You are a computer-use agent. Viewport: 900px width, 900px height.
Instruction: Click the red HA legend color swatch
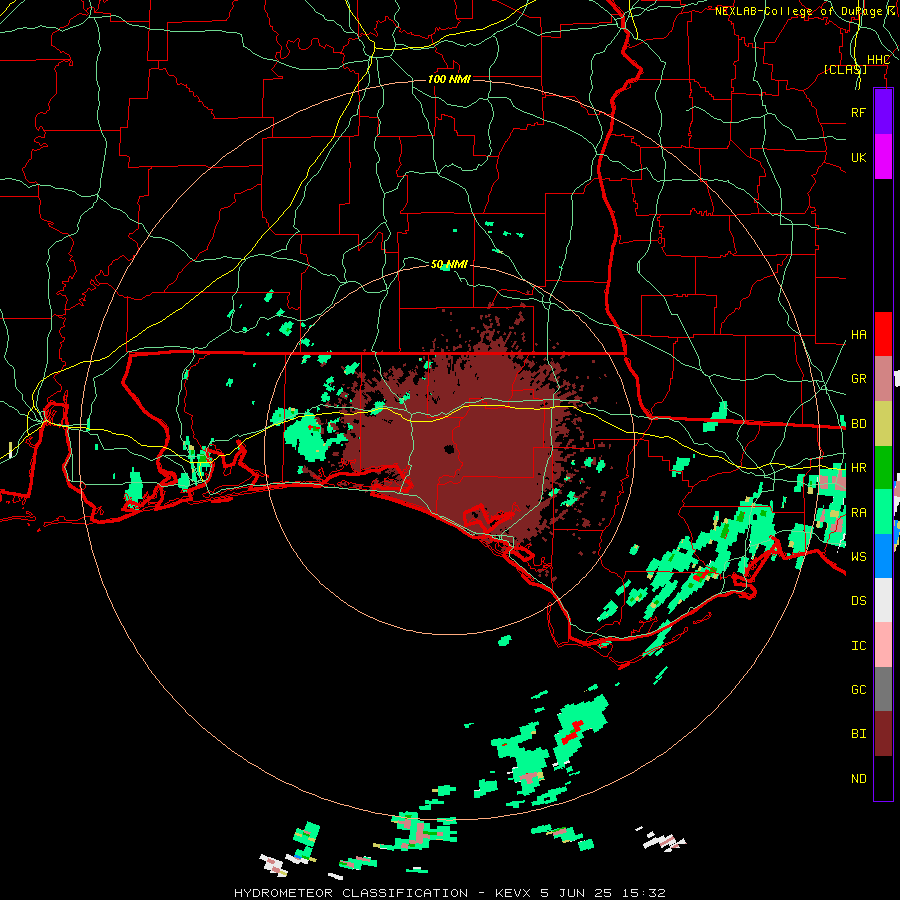pyautogui.click(x=883, y=334)
